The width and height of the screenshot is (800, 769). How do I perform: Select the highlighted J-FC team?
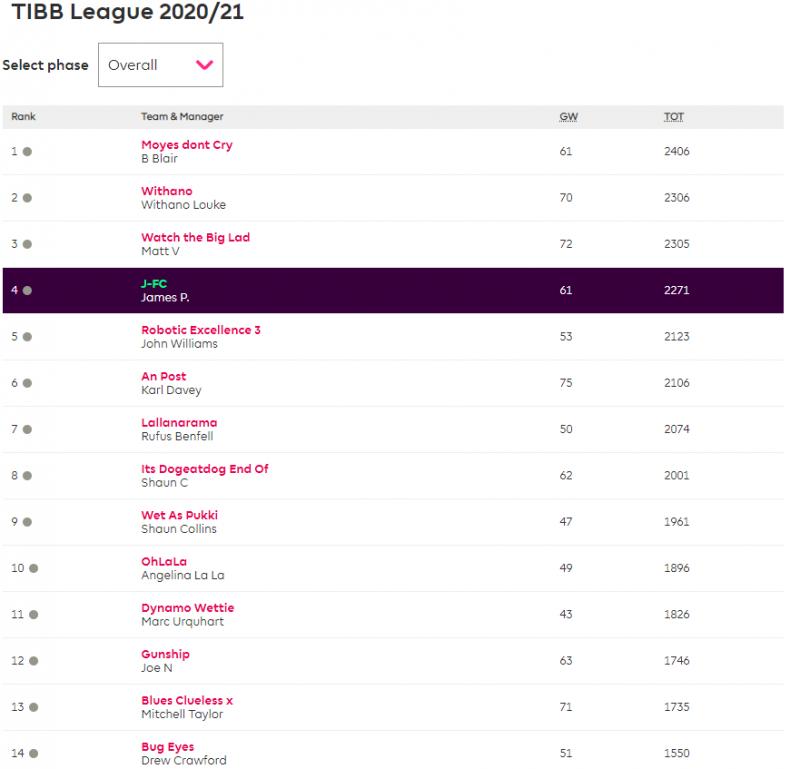(x=155, y=284)
